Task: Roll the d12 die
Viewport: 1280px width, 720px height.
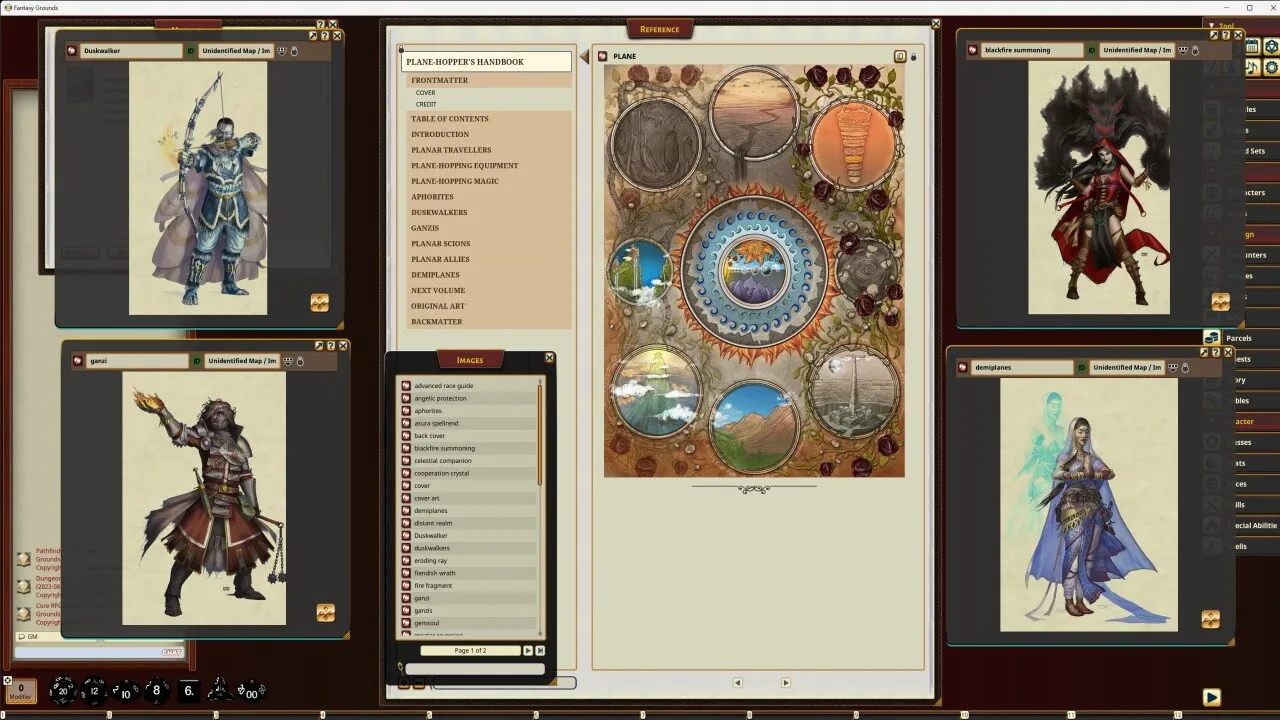Action: [94, 690]
